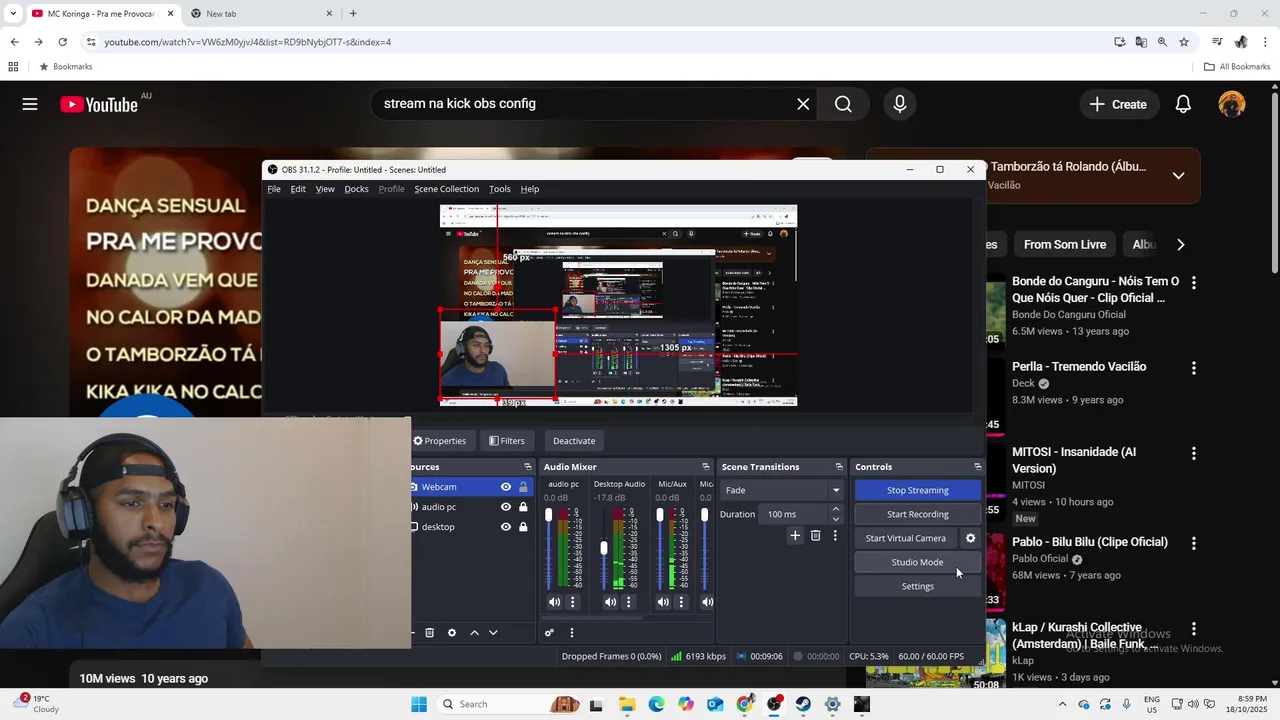Remove selected source with trash icon
Viewport: 1280px width, 720px height.
[x=430, y=633]
